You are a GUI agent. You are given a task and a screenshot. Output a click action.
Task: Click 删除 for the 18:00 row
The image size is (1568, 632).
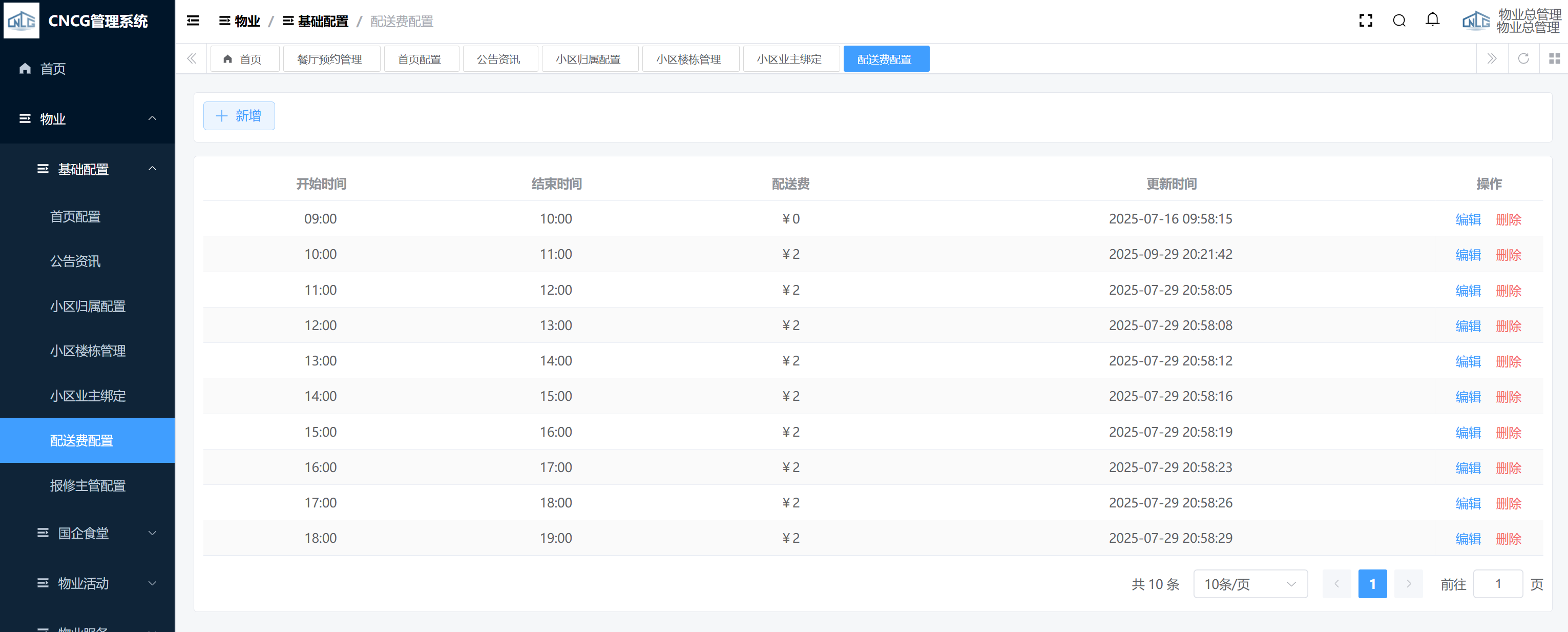tap(1508, 538)
